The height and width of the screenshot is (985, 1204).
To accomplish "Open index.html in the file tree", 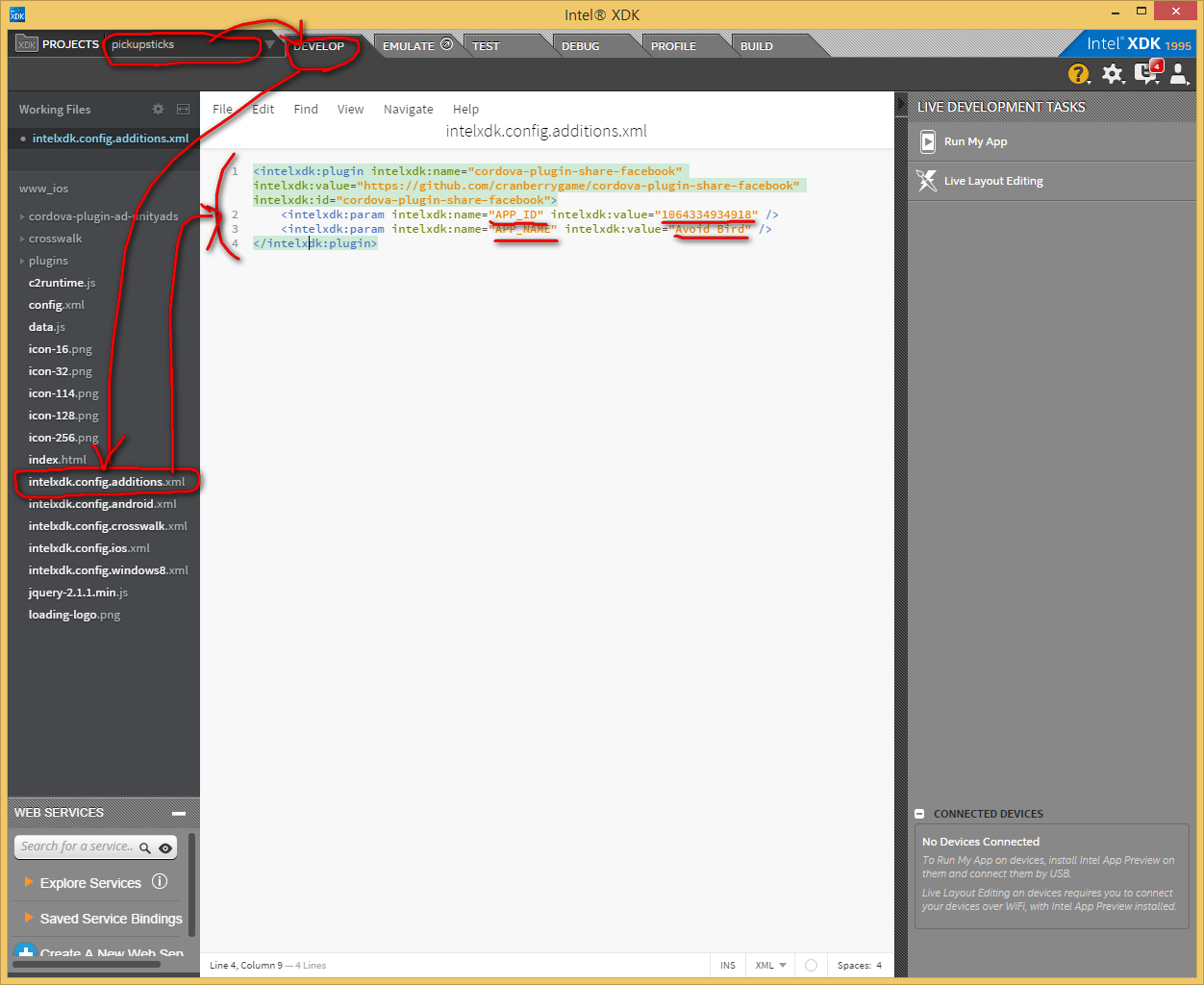I will pos(57,460).
